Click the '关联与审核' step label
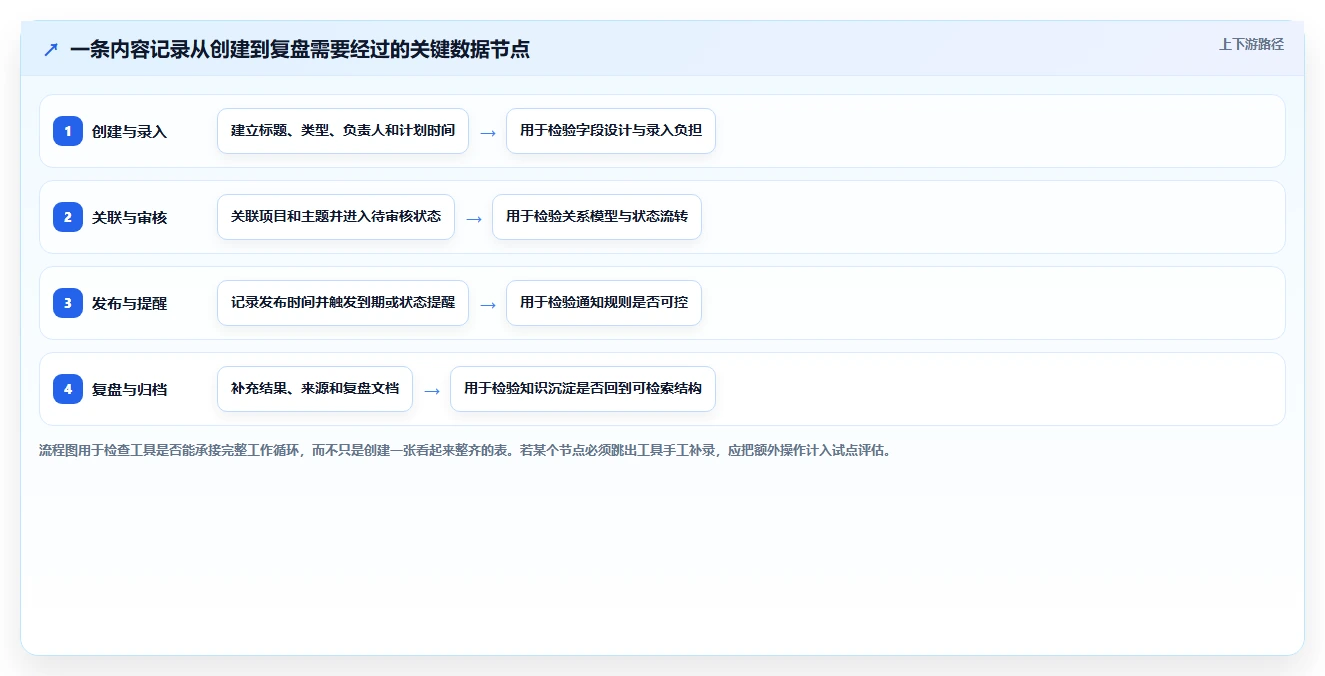This screenshot has width=1325, height=676. (x=129, y=218)
